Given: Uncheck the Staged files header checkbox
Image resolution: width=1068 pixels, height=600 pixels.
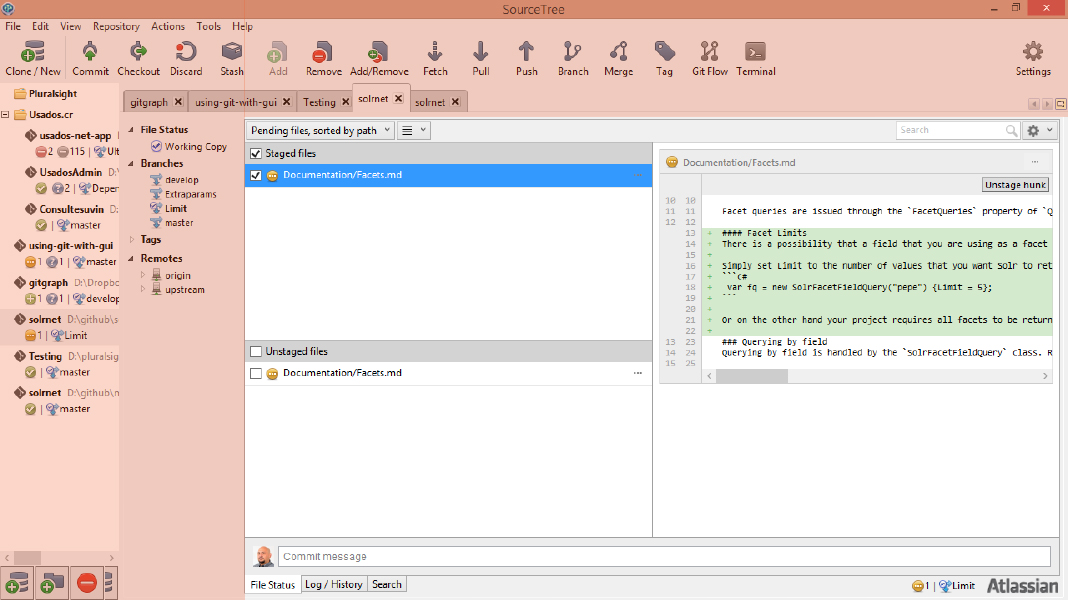Looking at the screenshot, I should pos(256,154).
